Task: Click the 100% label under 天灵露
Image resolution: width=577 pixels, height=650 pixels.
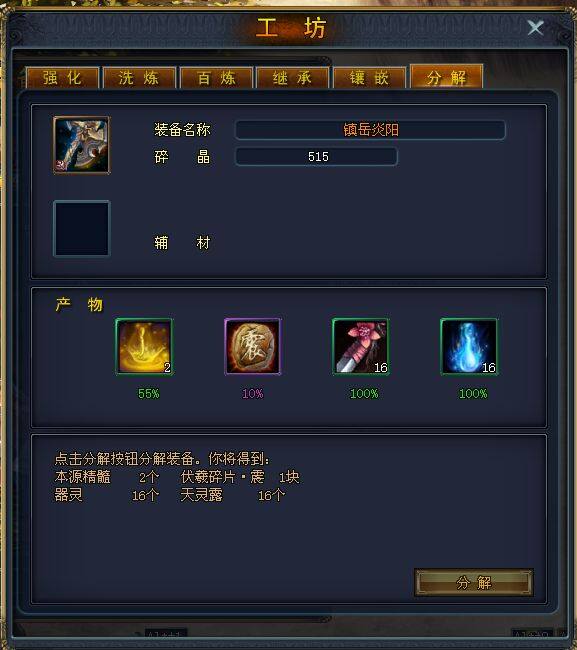Action: (473, 393)
